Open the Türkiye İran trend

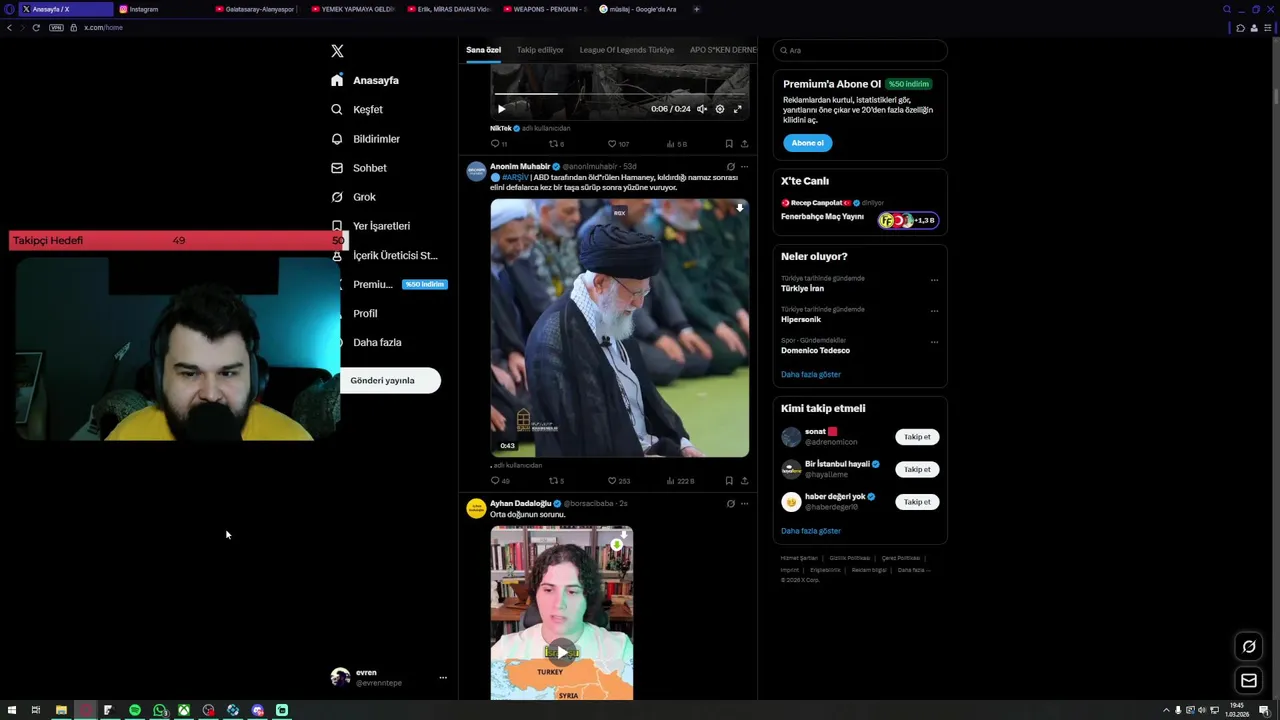(x=802, y=288)
